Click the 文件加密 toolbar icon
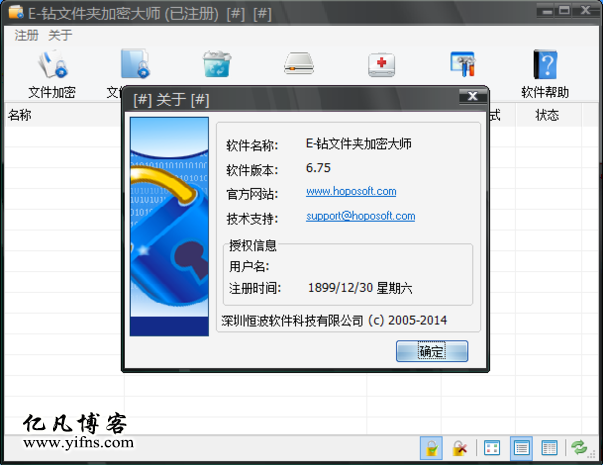Image resolution: width=603 pixels, height=465 pixels. [52, 66]
